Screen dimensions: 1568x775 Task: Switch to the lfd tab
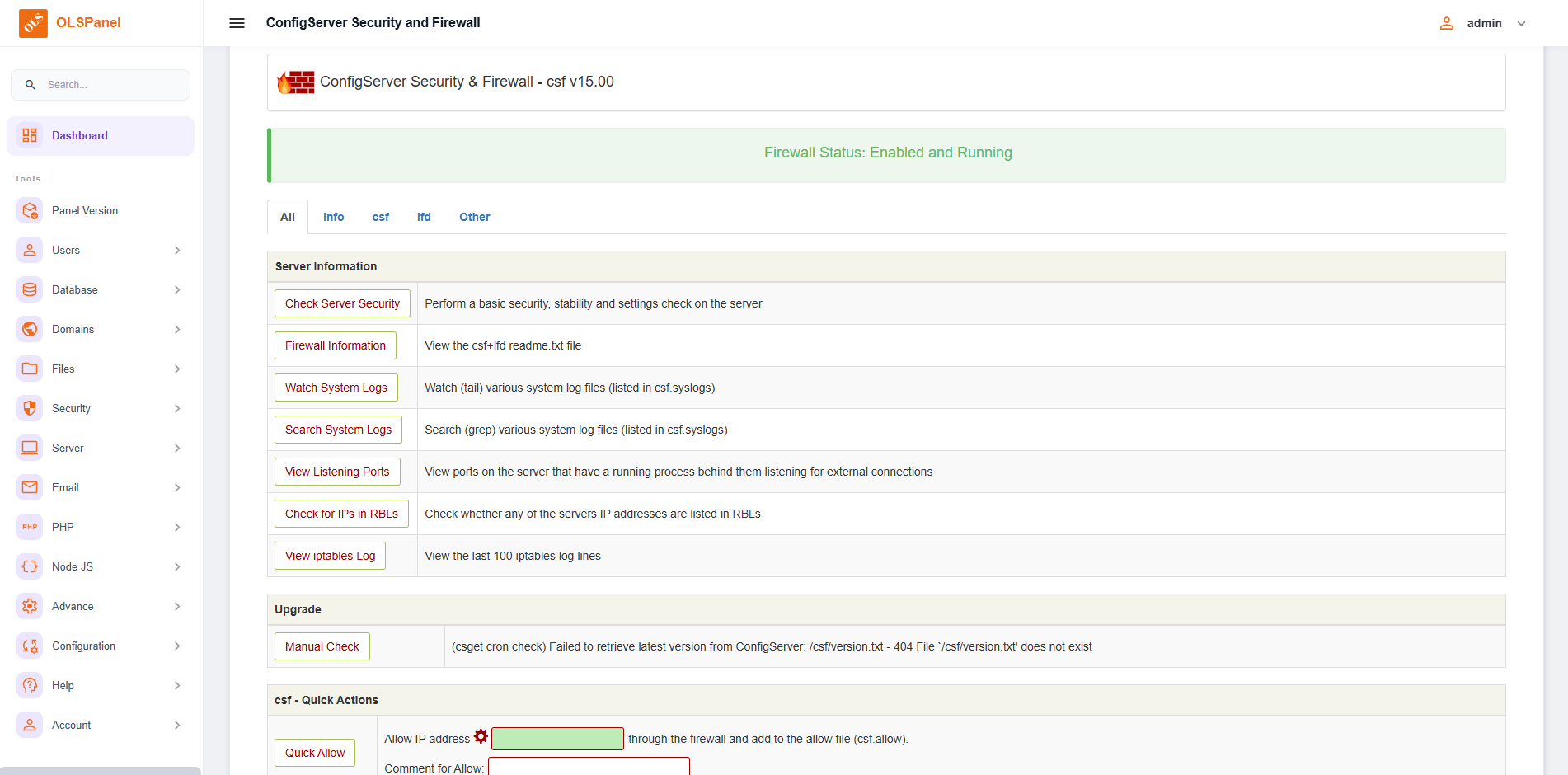424,217
